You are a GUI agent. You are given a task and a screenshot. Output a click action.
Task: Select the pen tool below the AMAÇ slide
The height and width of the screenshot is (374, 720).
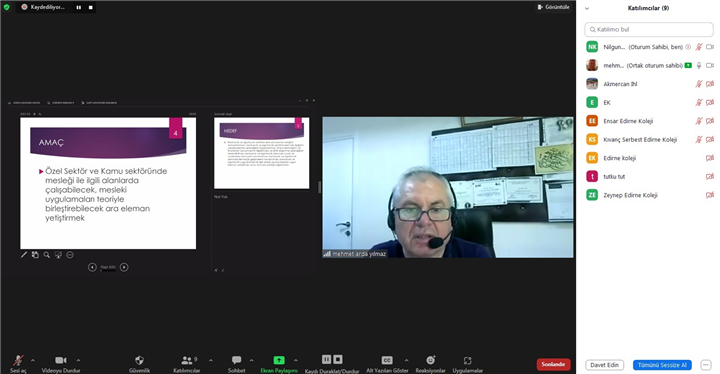click(24, 255)
